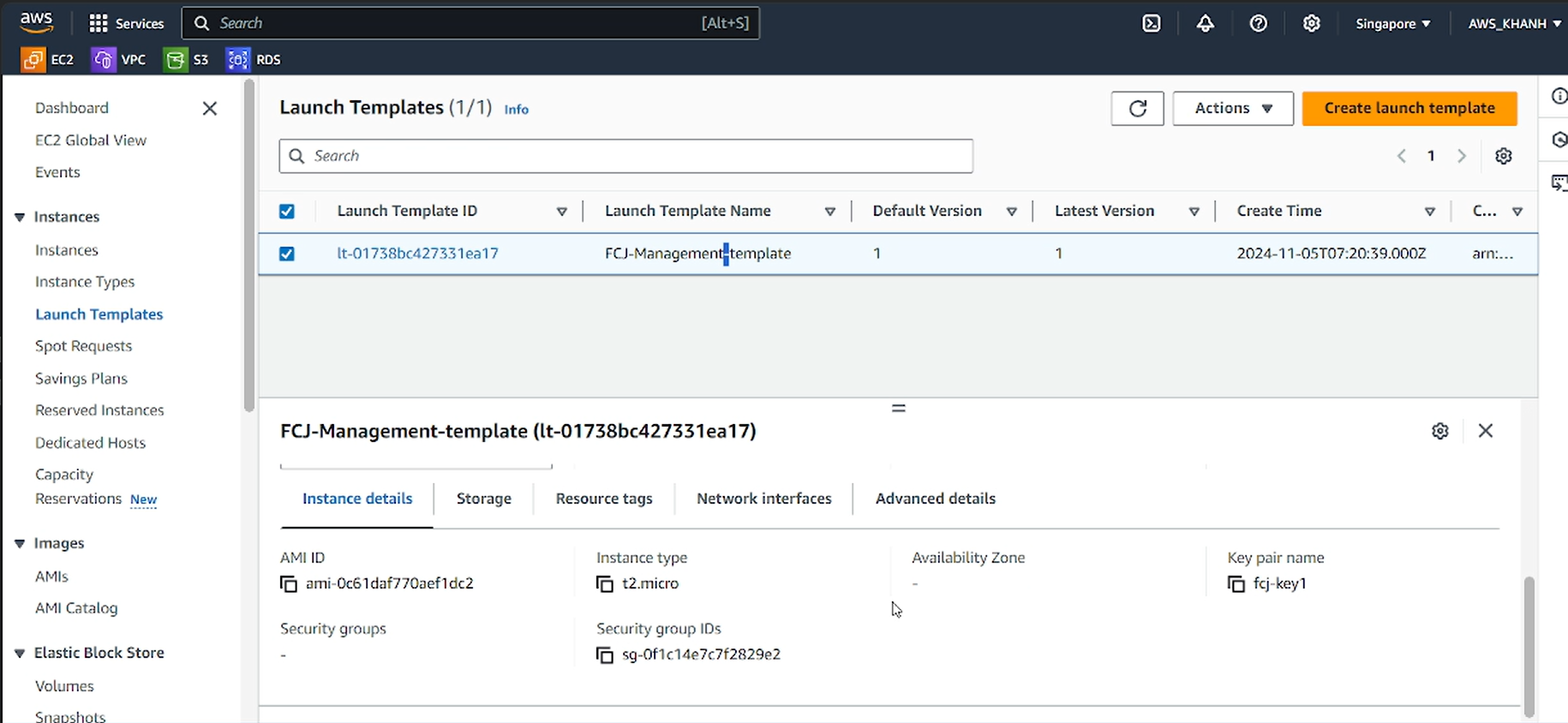Copy the security group ID

605,655
